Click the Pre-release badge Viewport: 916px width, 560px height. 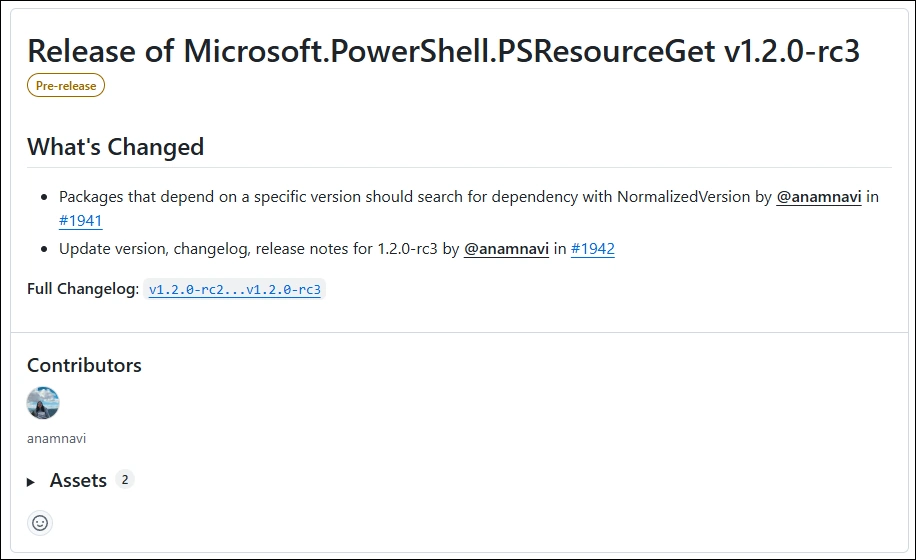tap(66, 86)
